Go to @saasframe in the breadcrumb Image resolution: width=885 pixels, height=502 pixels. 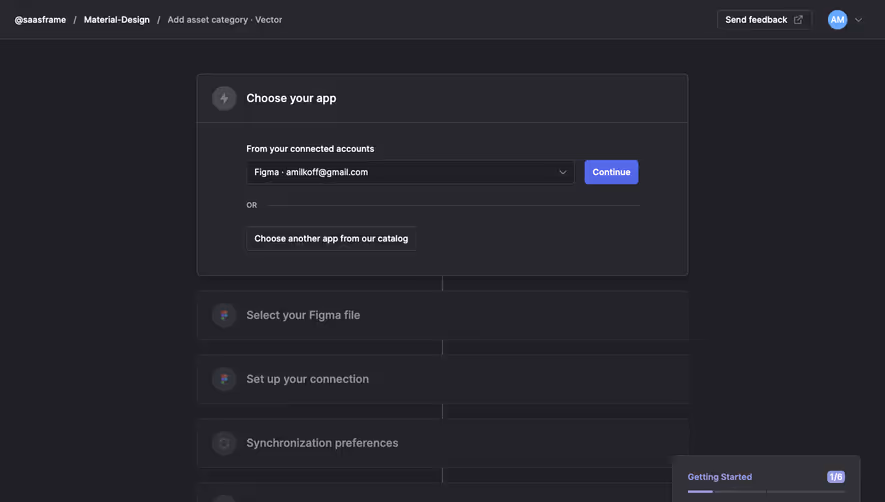[x=40, y=20]
